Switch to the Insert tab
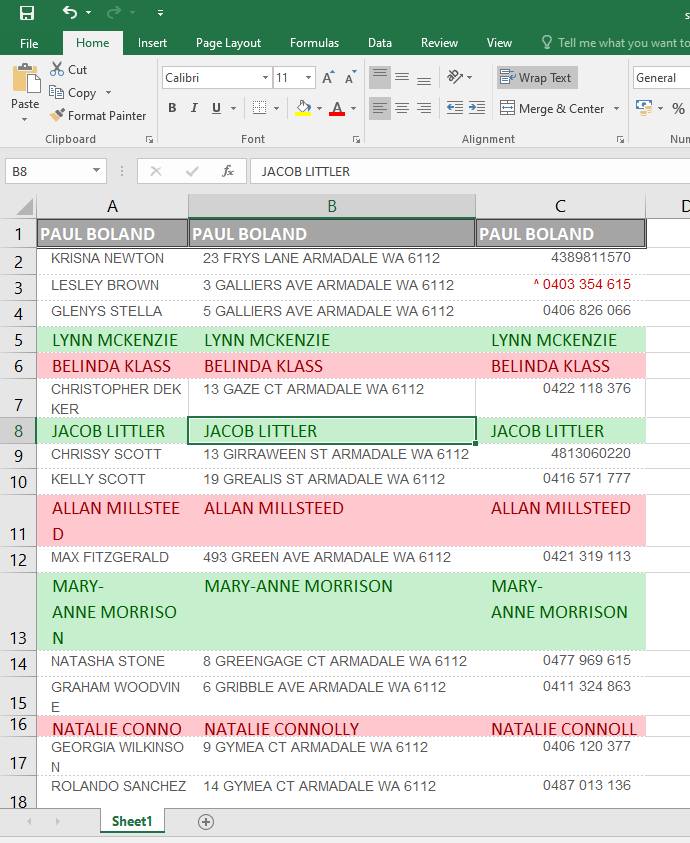The width and height of the screenshot is (690, 843). pyautogui.click(x=152, y=43)
